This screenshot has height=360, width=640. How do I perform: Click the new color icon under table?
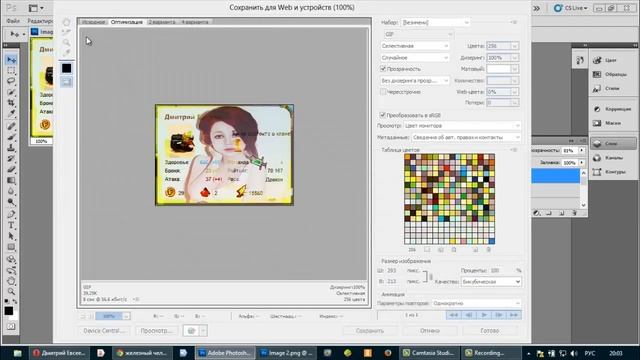[476, 249]
